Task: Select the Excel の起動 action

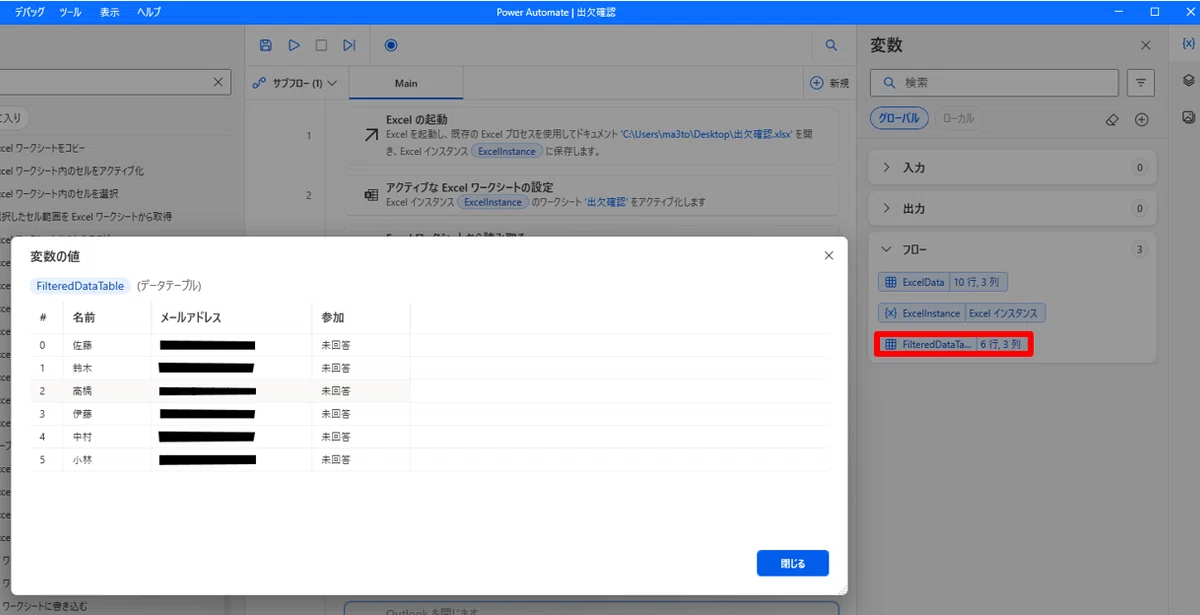Action: click(x=591, y=135)
